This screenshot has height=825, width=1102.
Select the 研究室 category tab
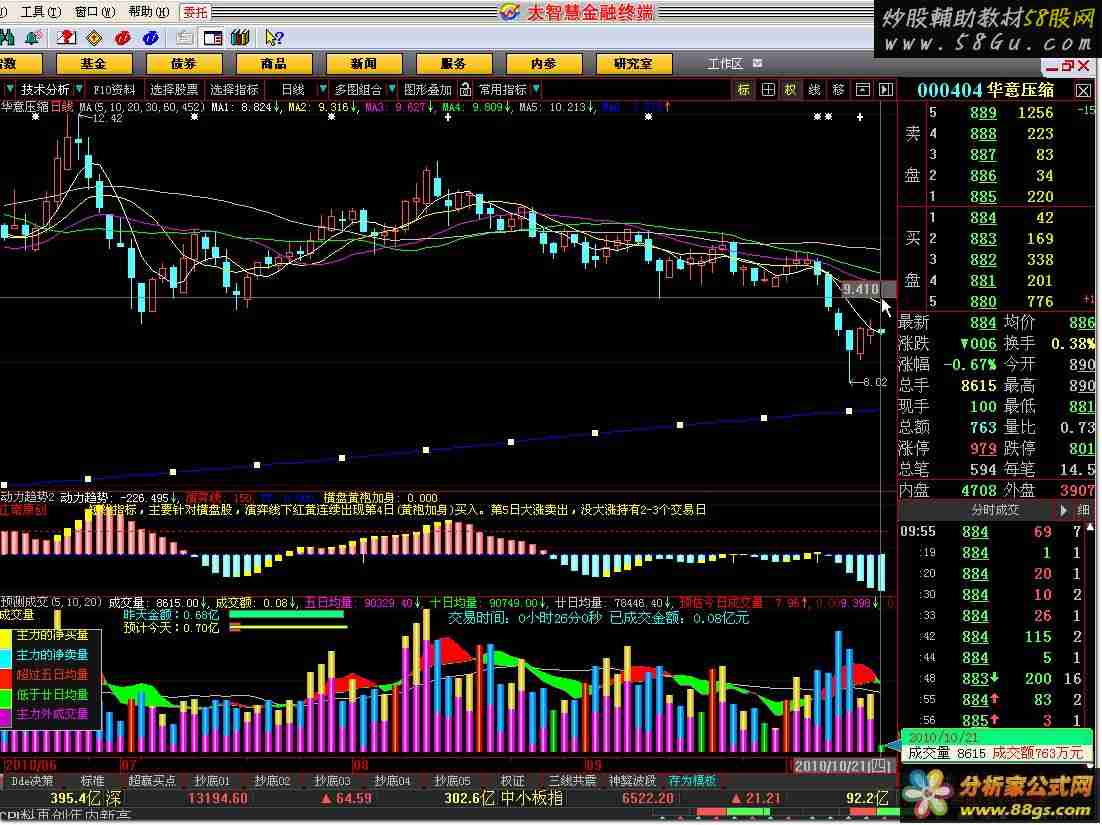[x=633, y=64]
